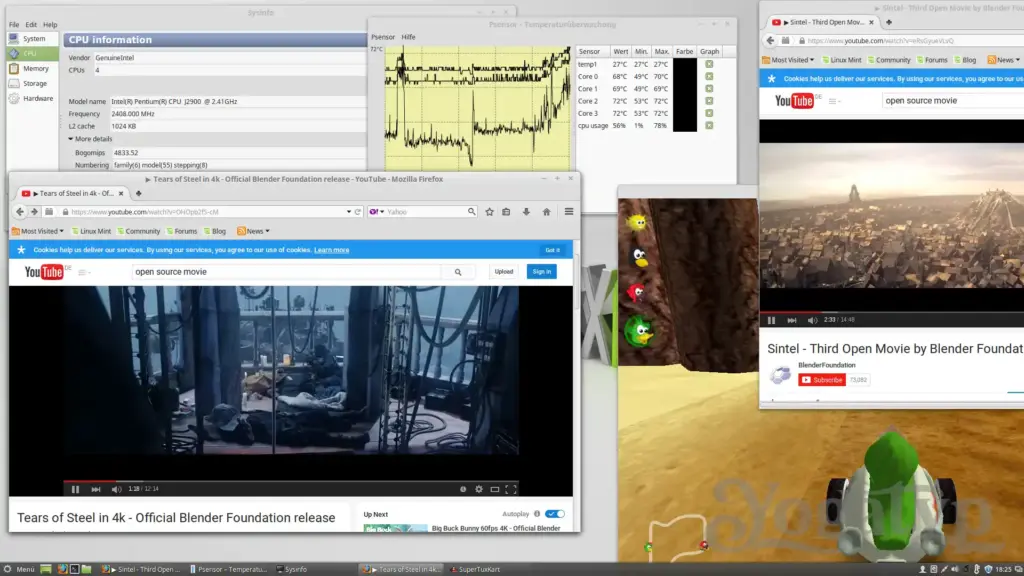This screenshot has height=576, width=1024.
Task: Click the YouTube logo in Tears of Steel window
Action: 44,272
